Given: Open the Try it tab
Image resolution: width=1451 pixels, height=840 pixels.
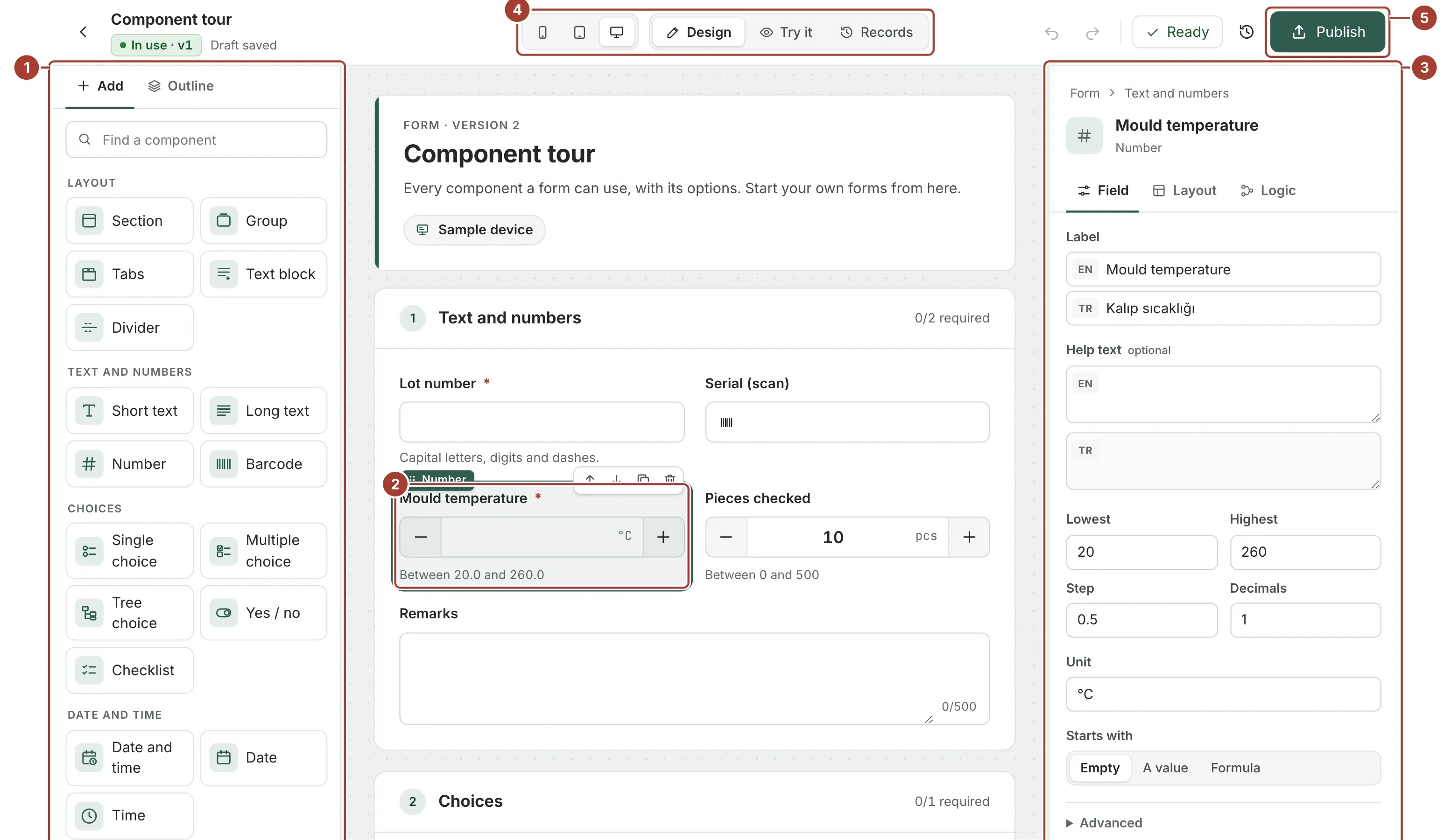Looking at the screenshot, I should point(786,32).
